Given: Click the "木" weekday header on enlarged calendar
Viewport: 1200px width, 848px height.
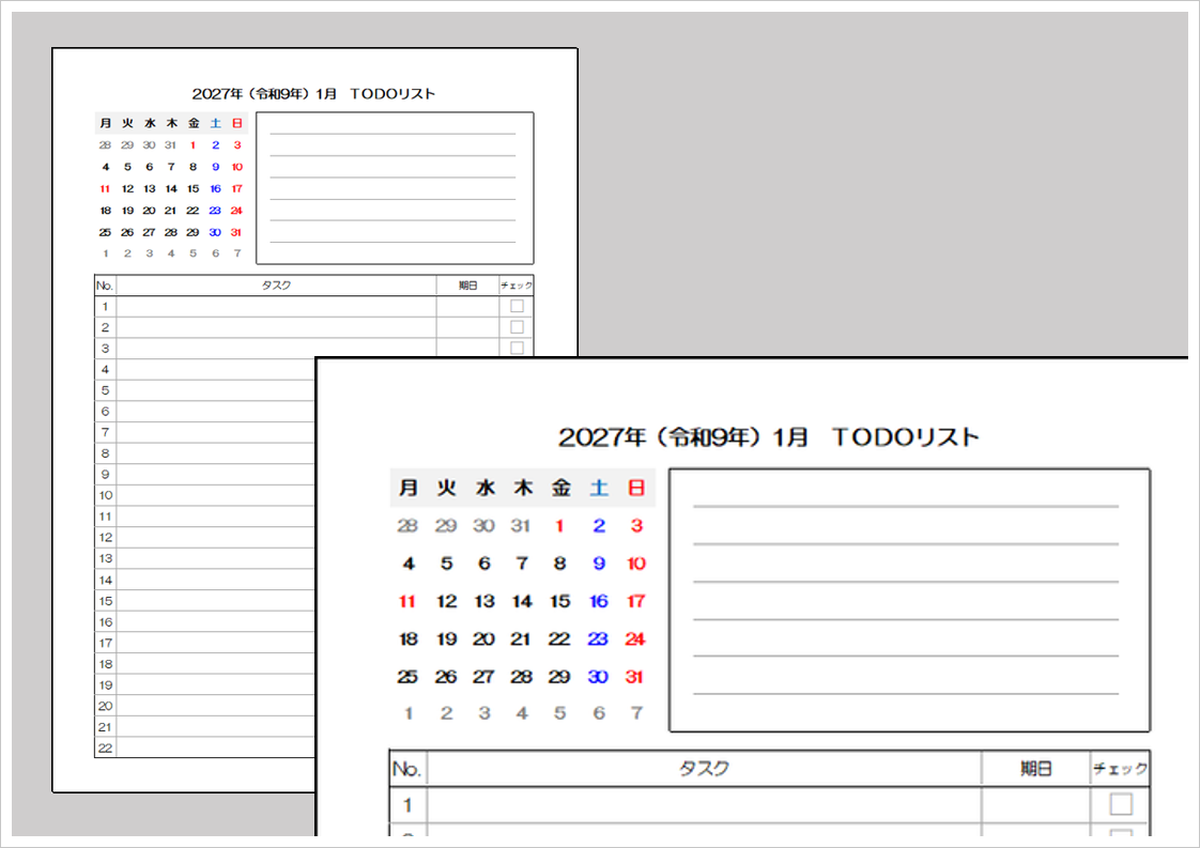Looking at the screenshot, I should [x=522, y=488].
